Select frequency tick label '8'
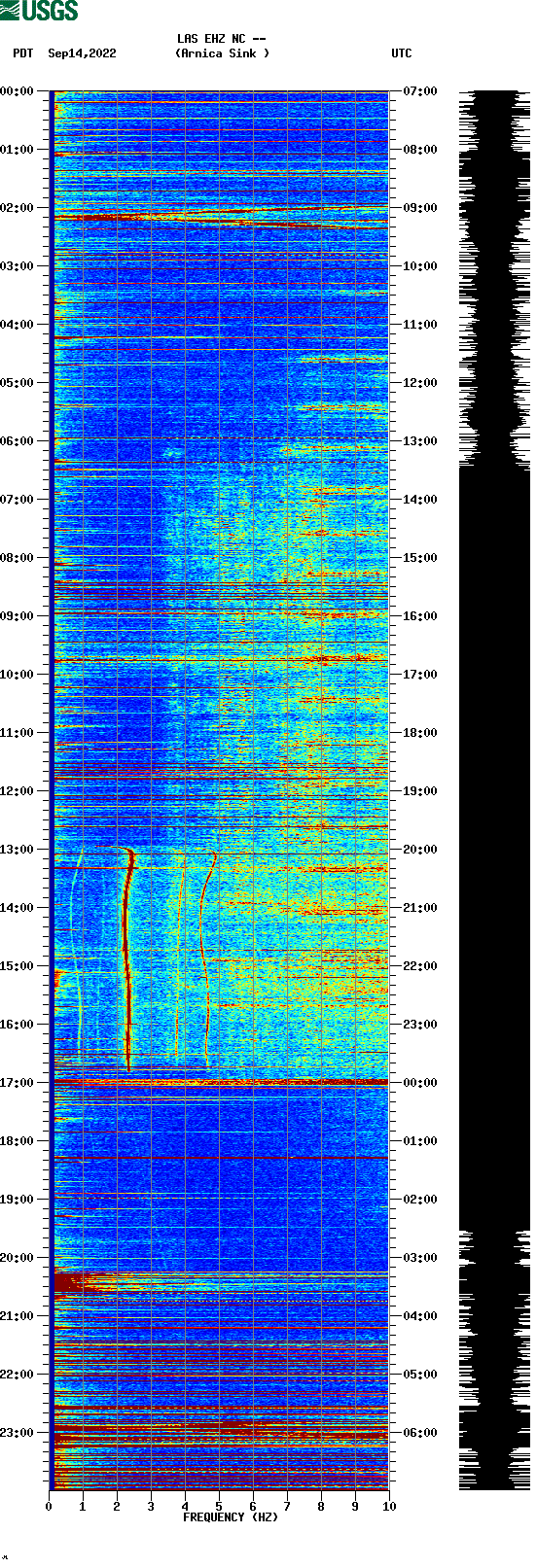 pyautogui.click(x=321, y=1507)
